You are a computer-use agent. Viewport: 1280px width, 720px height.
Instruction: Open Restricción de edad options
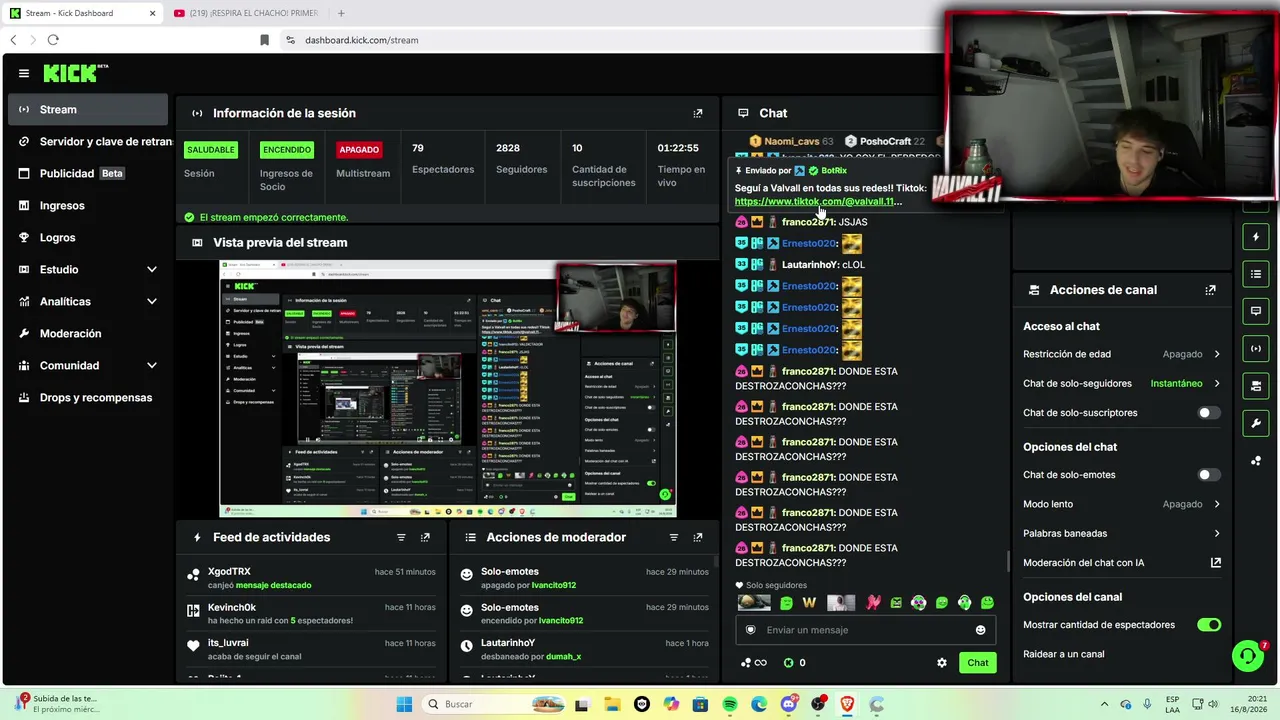pos(1121,354)
